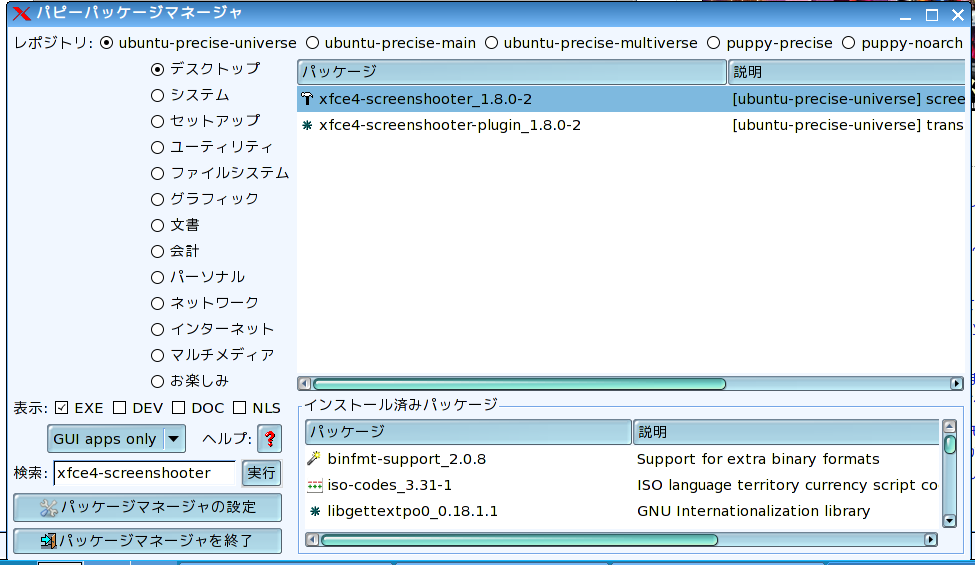
Task: Select the xfce4-screenshooter_1.8.0-2 package row
Action: coord(631,99)
